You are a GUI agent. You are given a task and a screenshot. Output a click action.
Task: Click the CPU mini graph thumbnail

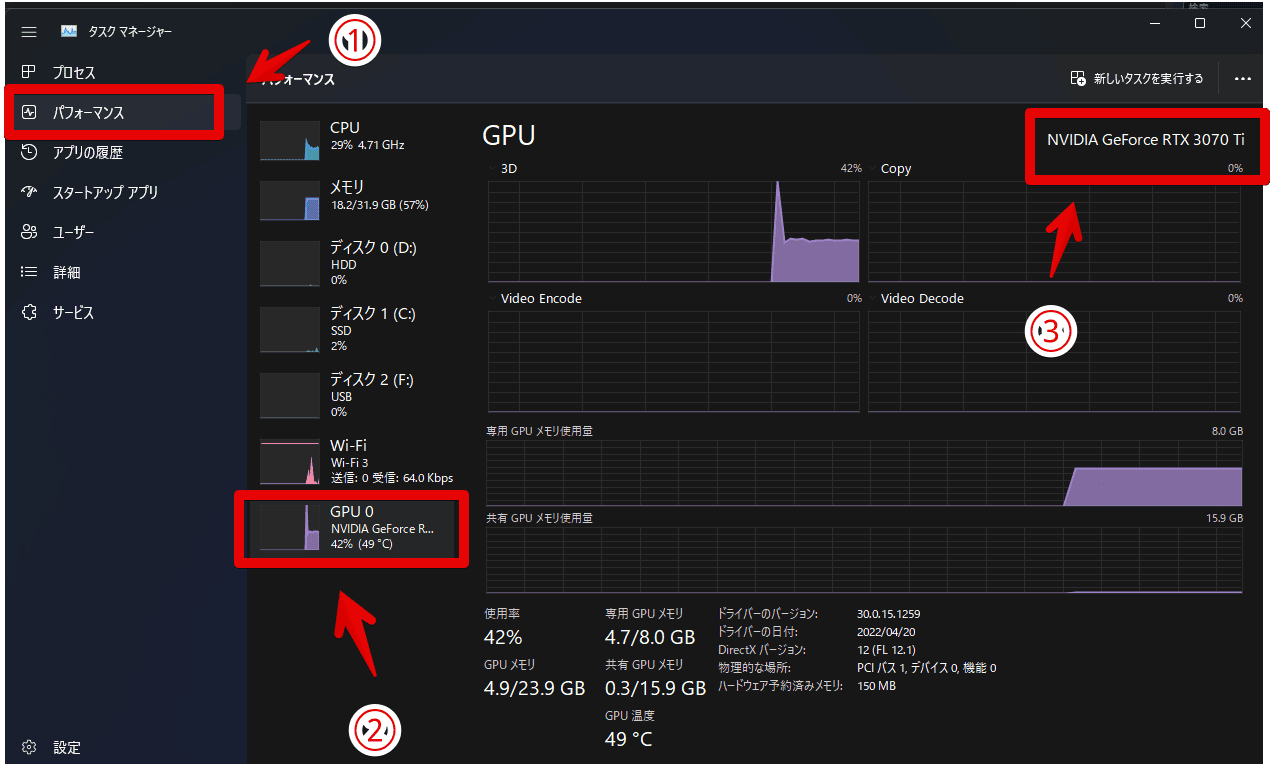pyautogui.click(x=289, y=140)
